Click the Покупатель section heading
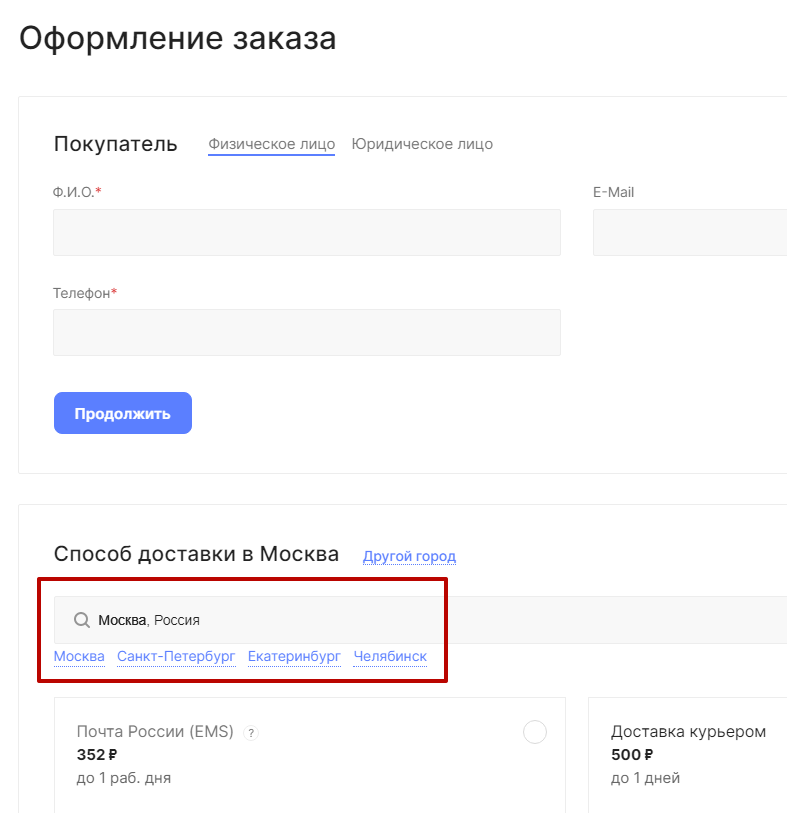Screen dimensions: 787x813 tap(116, 144)
